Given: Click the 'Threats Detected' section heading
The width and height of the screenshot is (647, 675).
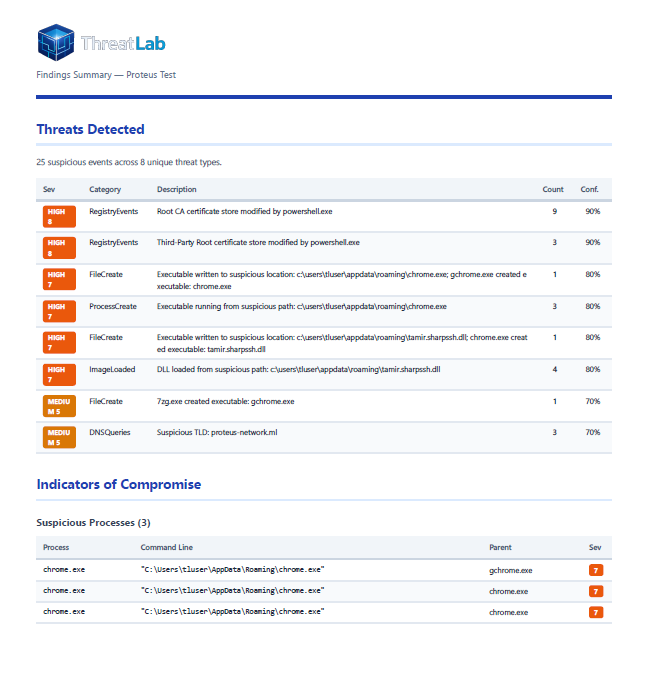Looking at the screenshot, I should tap(90, 129).
